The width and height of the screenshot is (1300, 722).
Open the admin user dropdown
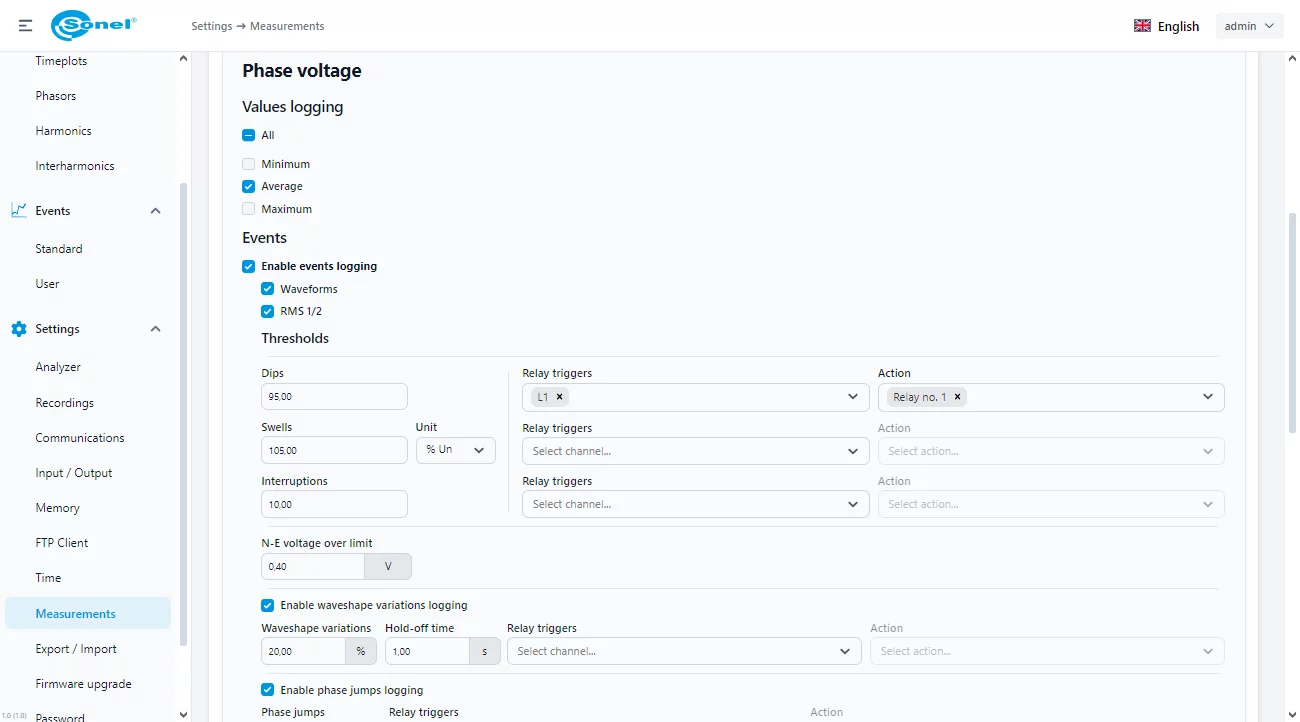(x=1249, y=26)
